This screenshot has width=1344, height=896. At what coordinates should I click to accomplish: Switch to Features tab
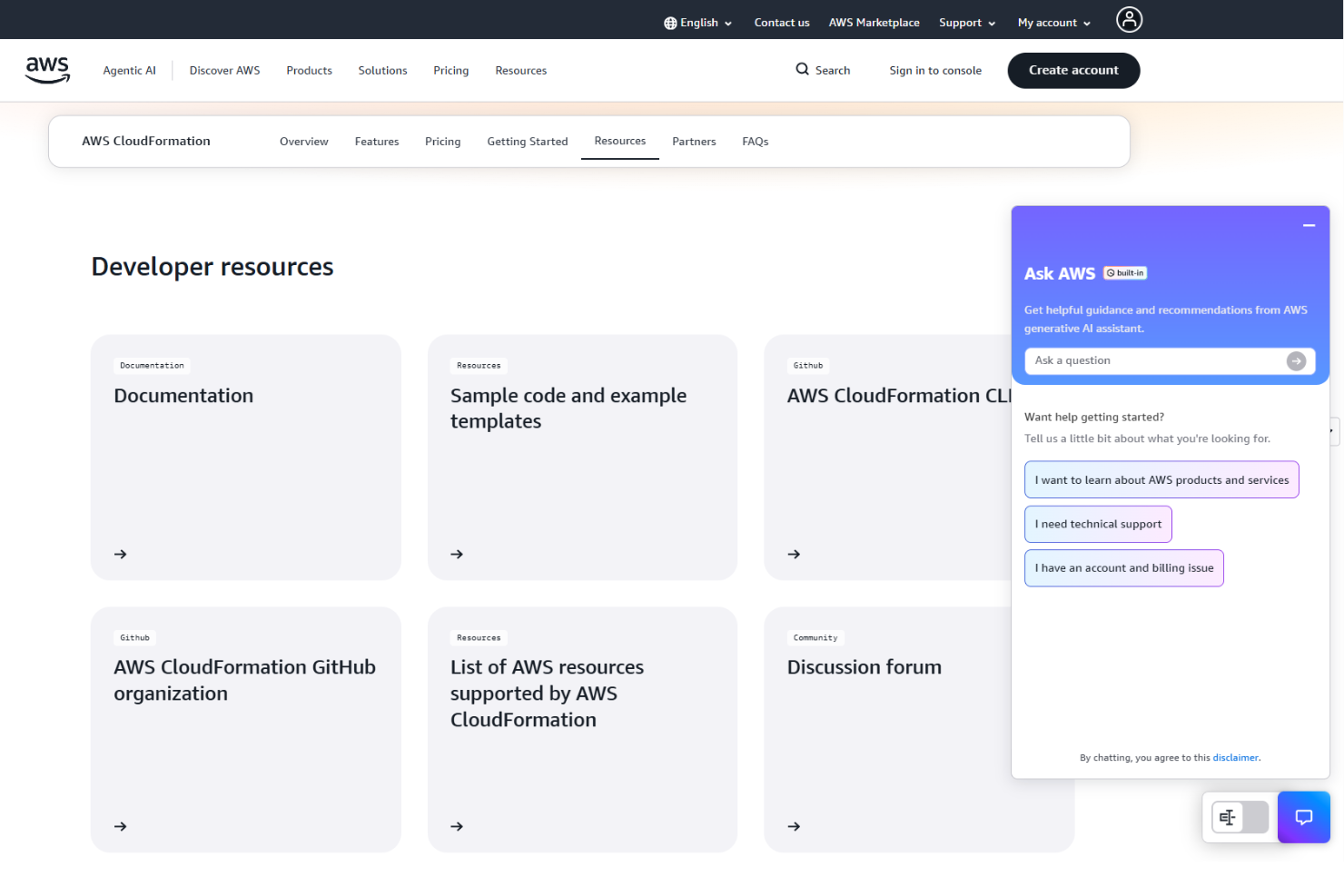(377, 142)
